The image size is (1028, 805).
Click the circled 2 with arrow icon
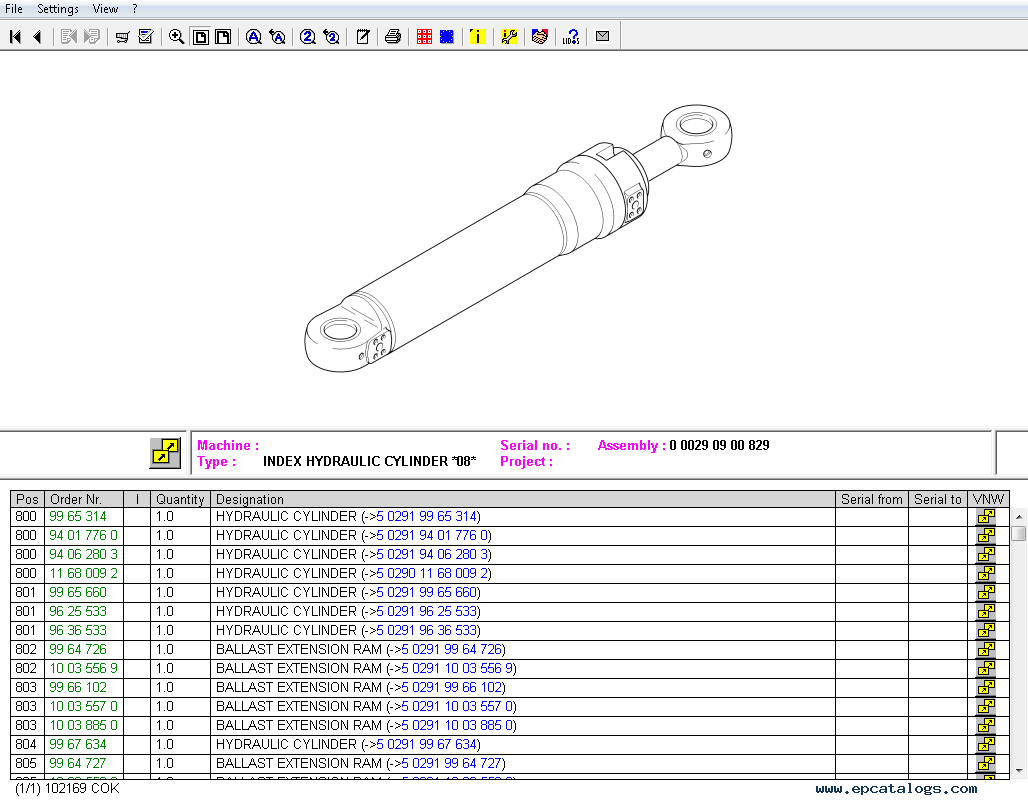[331, 37]
